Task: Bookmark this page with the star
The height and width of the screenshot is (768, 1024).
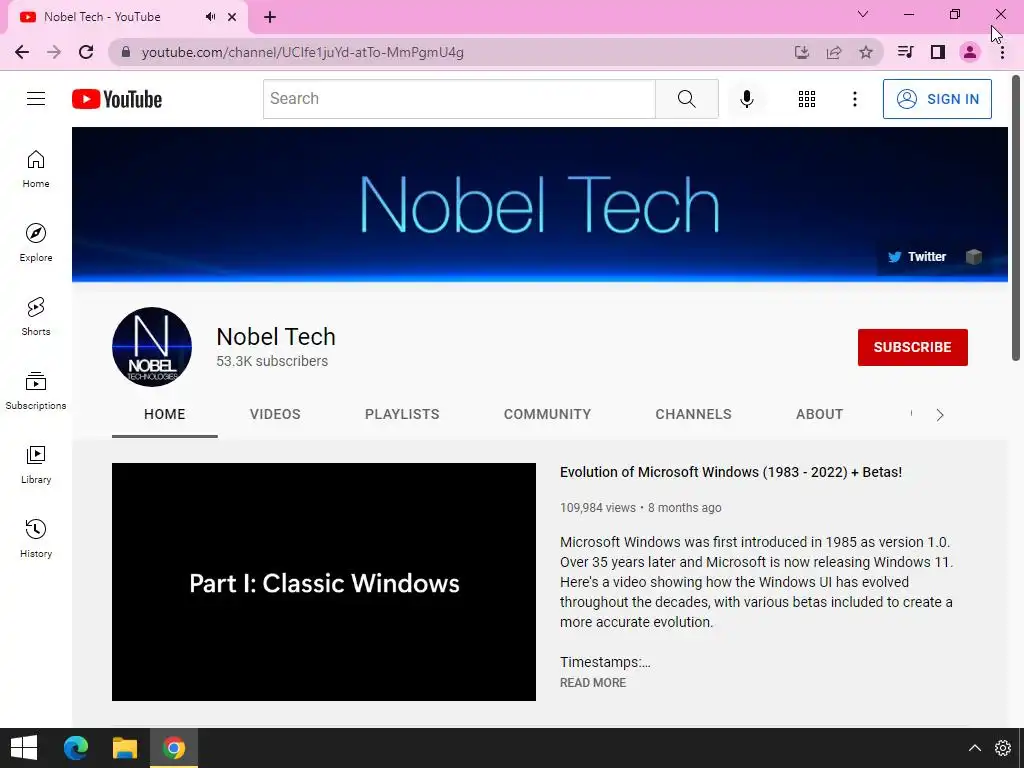Action: pyautogui.click(x=866, y=52)
